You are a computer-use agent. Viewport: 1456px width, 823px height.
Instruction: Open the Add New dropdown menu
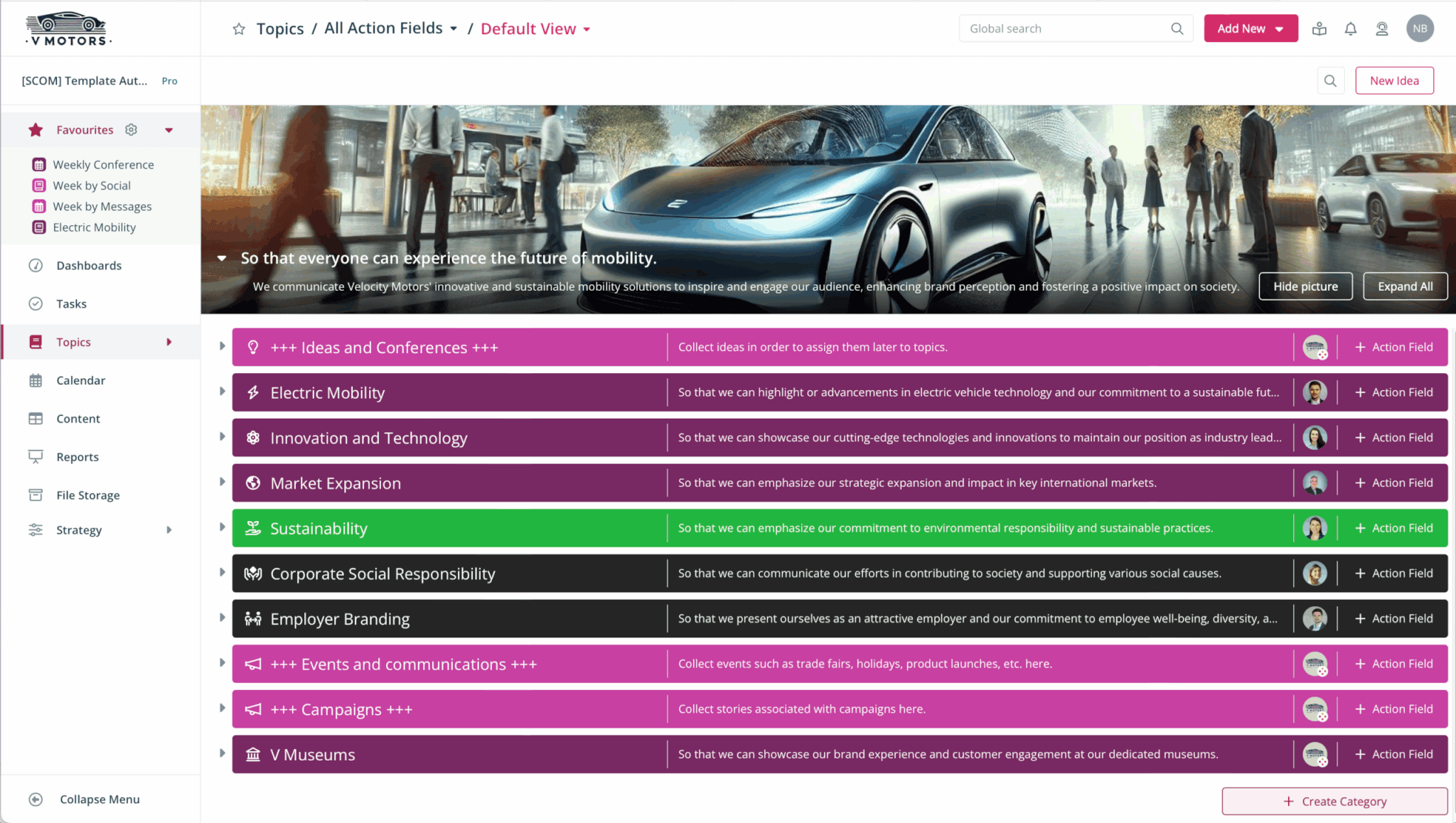[1251, 28]
